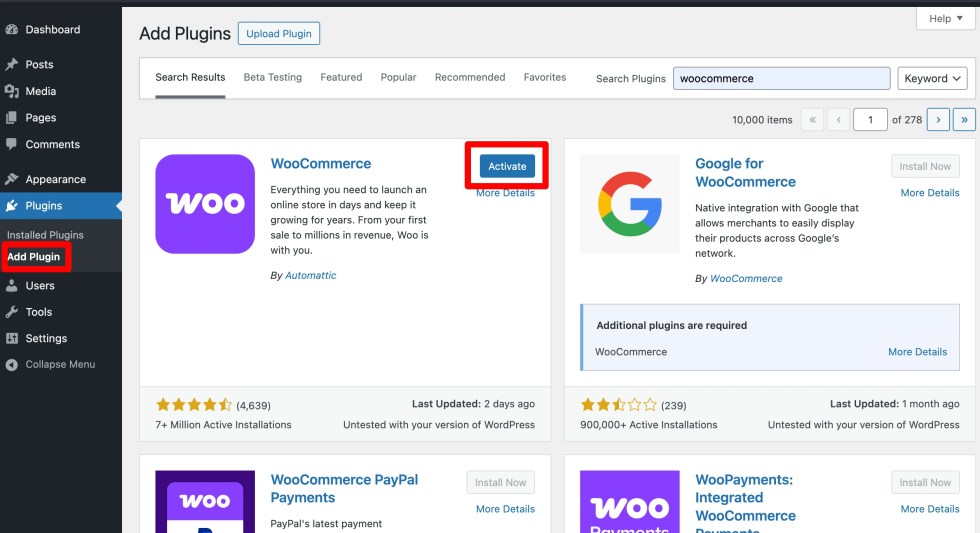
Task: Click the current page number field
Action: 870,119
